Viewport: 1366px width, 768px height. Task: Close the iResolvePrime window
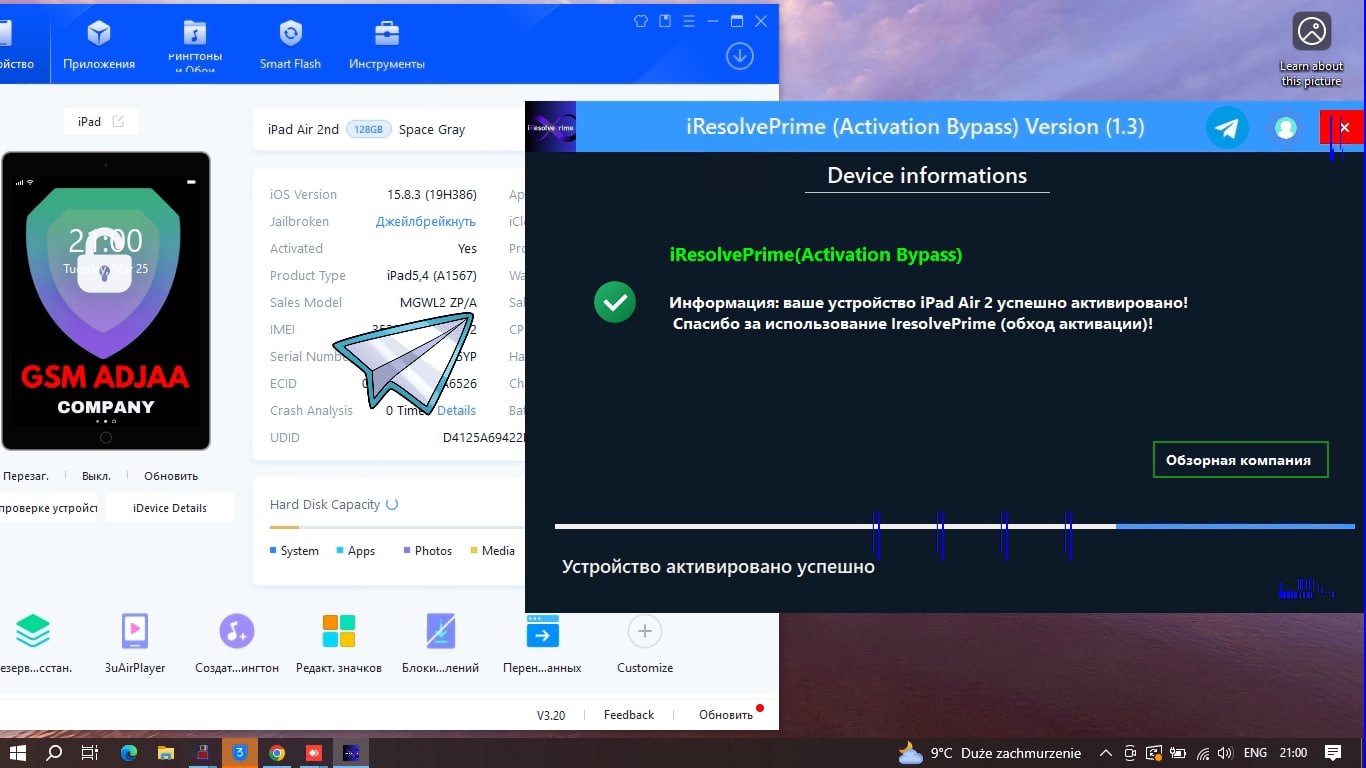[x=1344, y=127]
